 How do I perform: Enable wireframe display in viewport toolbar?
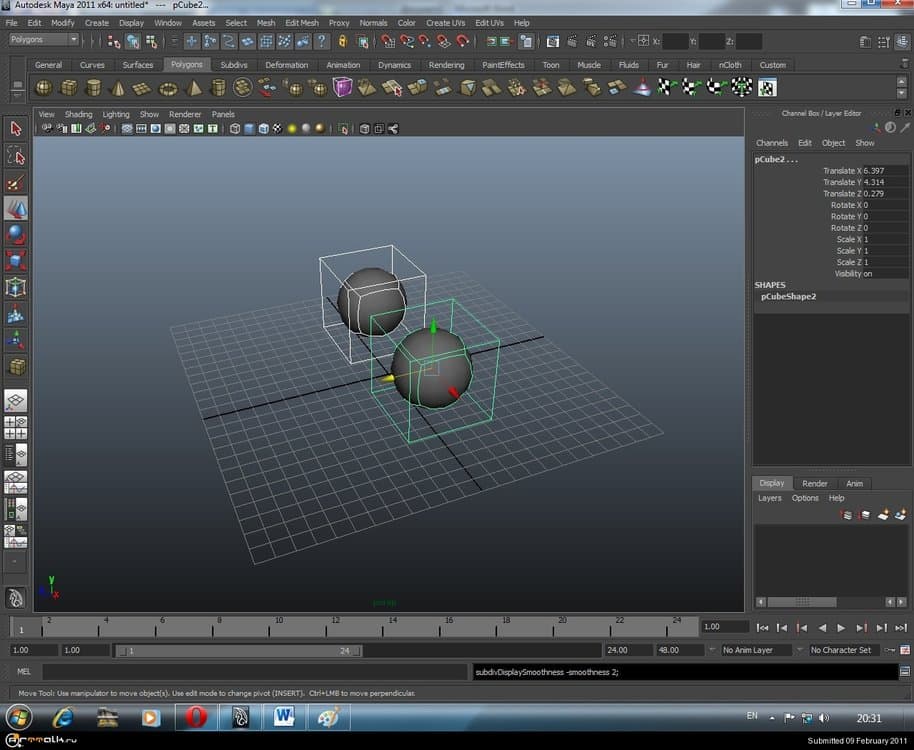click(x=235, y=129)
